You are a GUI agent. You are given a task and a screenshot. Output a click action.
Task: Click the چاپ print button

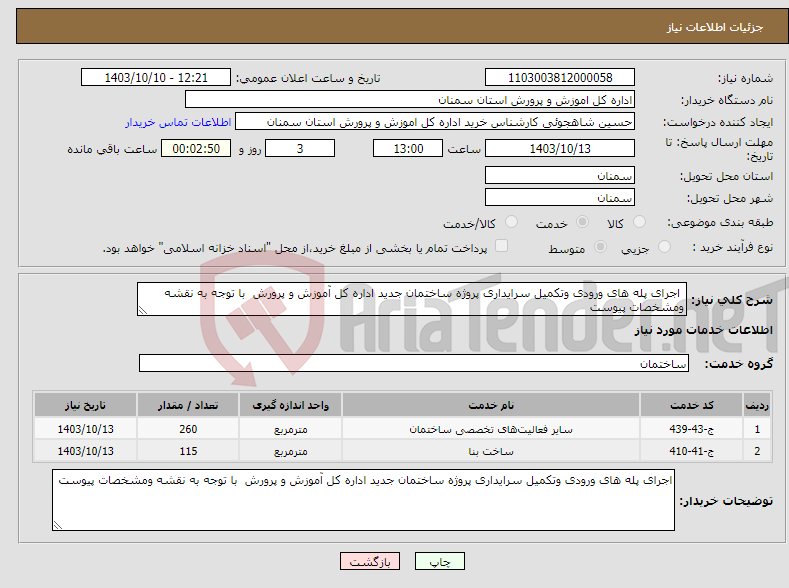tap(439, 561)
